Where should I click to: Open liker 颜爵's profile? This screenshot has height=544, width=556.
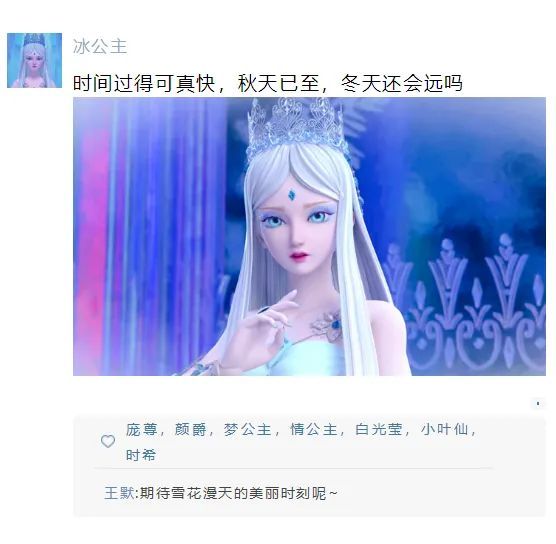190,429
